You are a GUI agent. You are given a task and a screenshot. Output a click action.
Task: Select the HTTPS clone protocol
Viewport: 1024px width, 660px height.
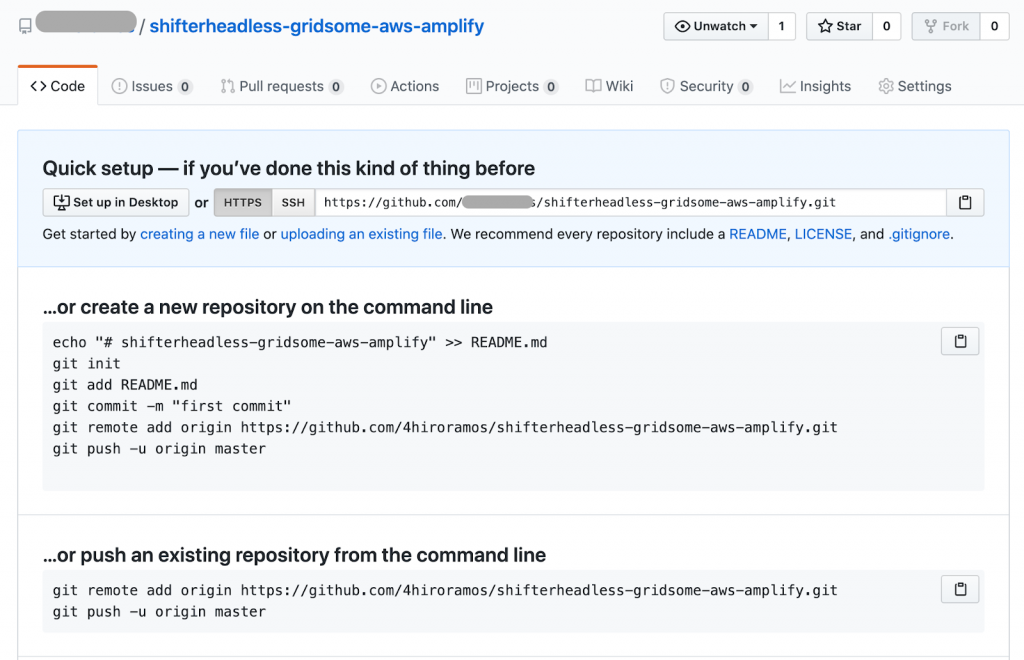[243, 202]
